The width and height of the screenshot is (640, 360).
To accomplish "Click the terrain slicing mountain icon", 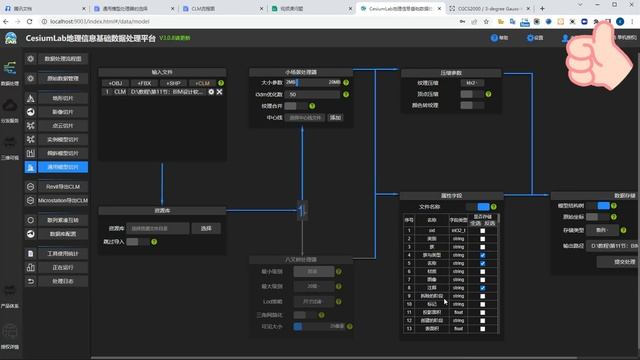I will coord(31,98).
